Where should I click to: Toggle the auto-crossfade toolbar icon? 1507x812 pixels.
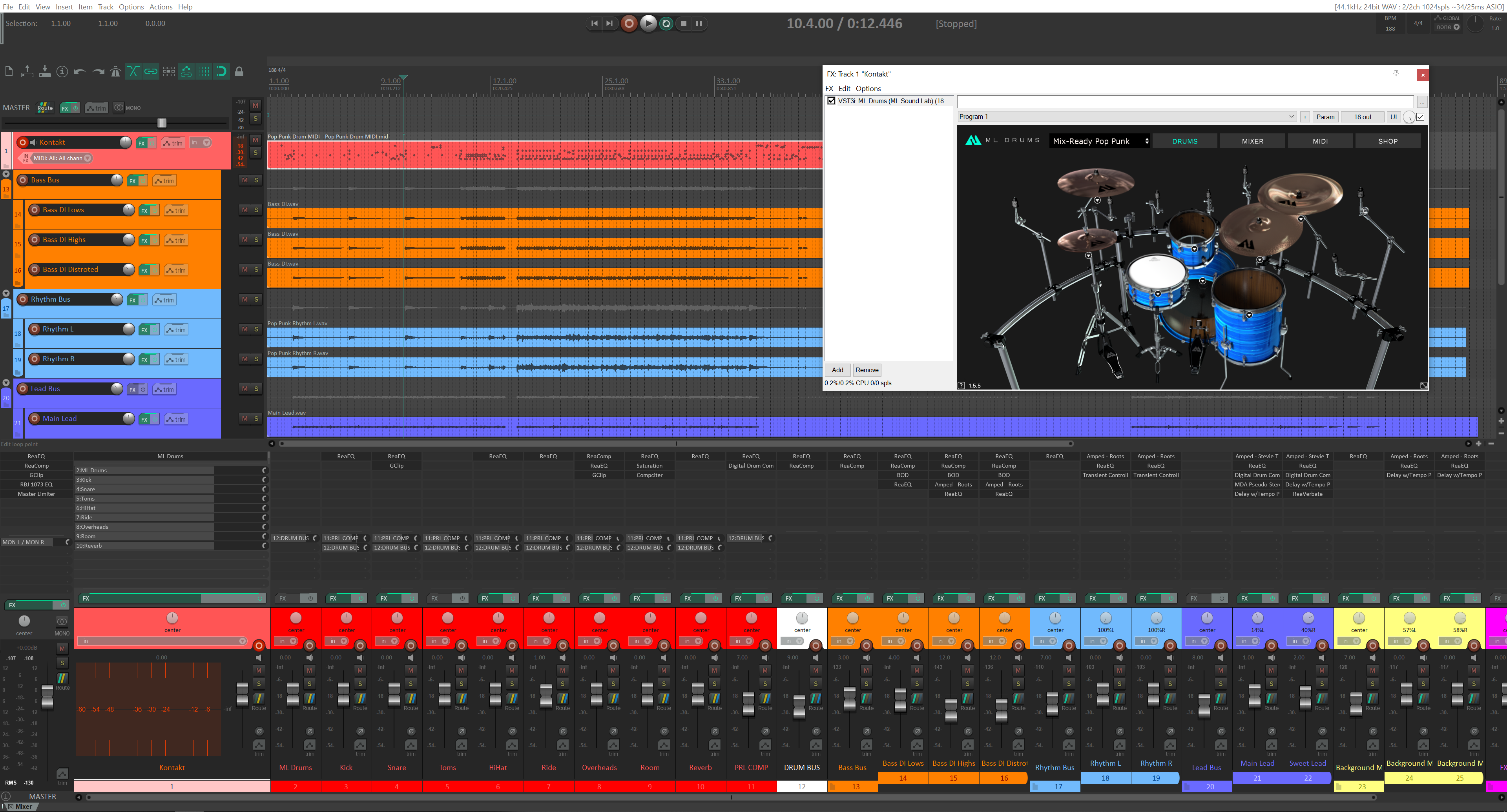[x=133, y=71]
